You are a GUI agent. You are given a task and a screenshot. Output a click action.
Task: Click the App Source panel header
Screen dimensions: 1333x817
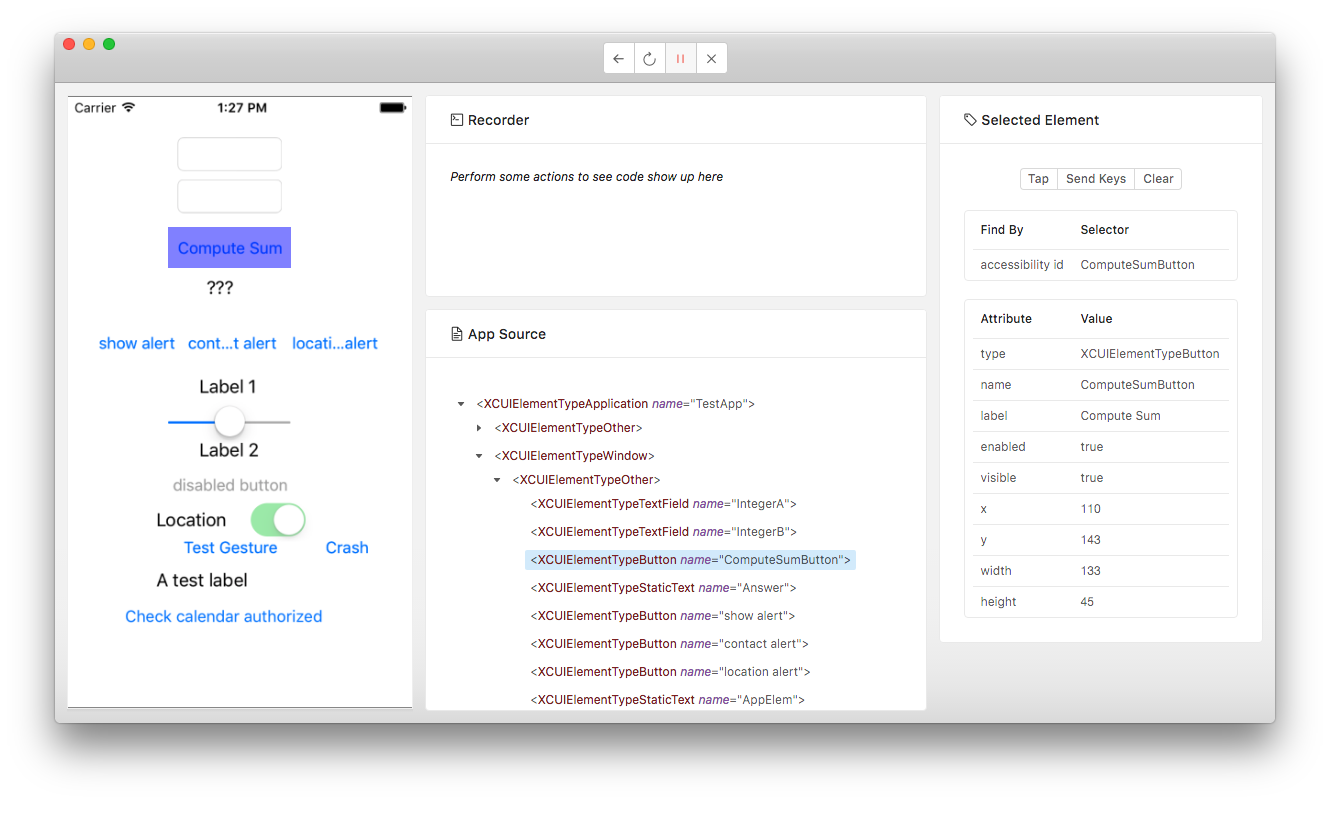click(676, 334)
